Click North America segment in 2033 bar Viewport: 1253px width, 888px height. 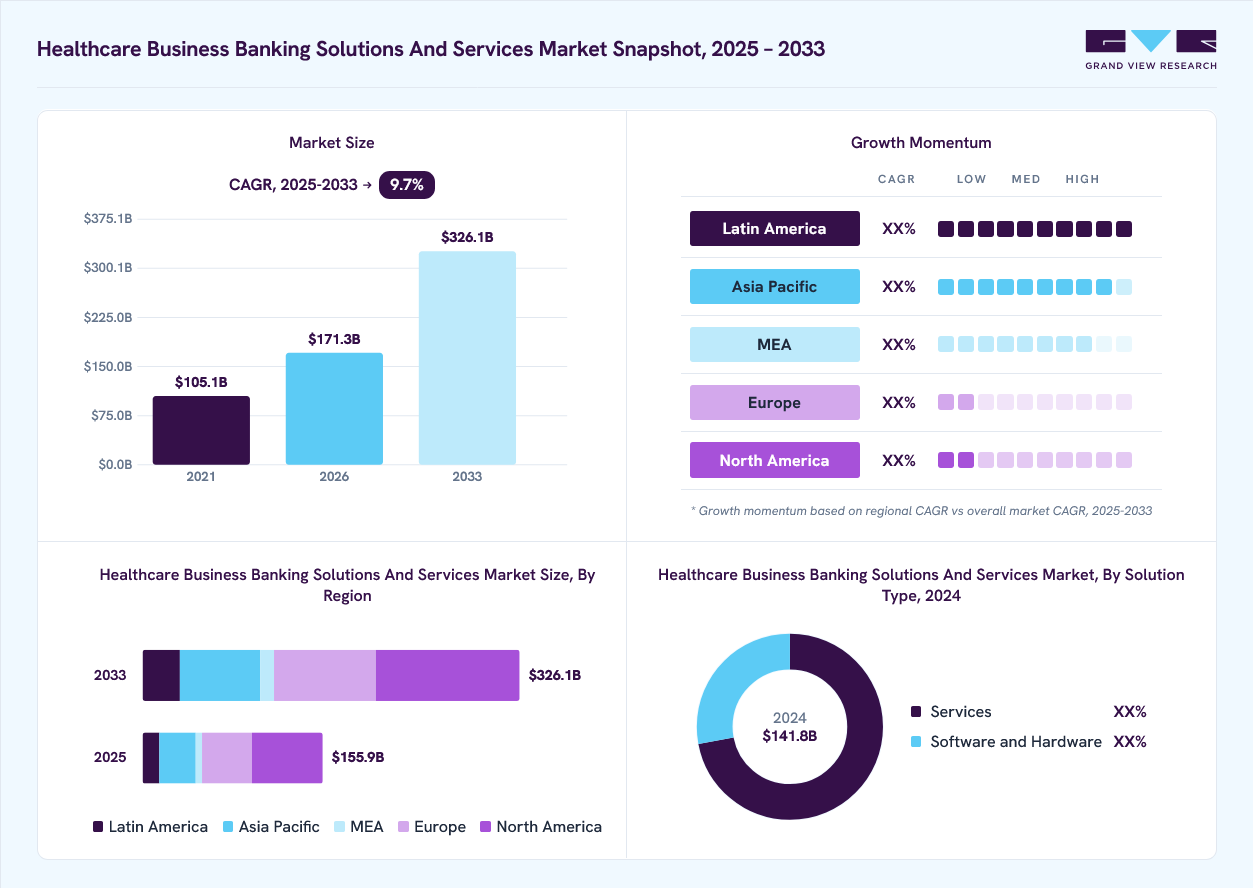click(x=448, y=675)
